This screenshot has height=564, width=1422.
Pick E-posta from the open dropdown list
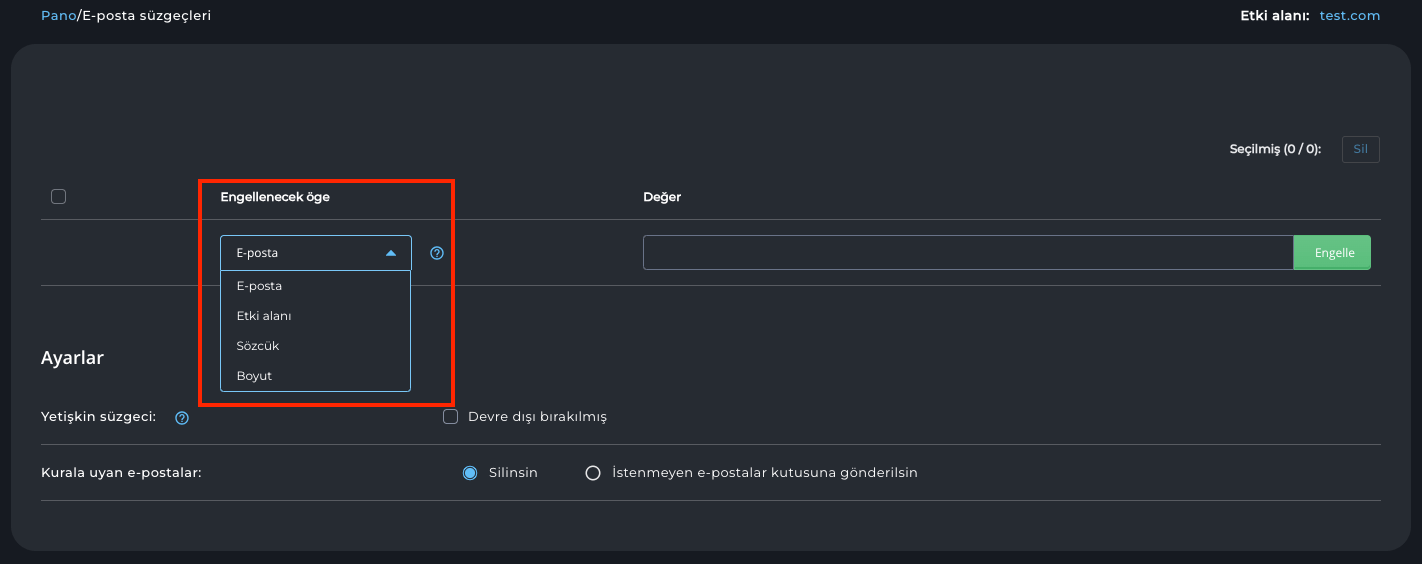259,286
